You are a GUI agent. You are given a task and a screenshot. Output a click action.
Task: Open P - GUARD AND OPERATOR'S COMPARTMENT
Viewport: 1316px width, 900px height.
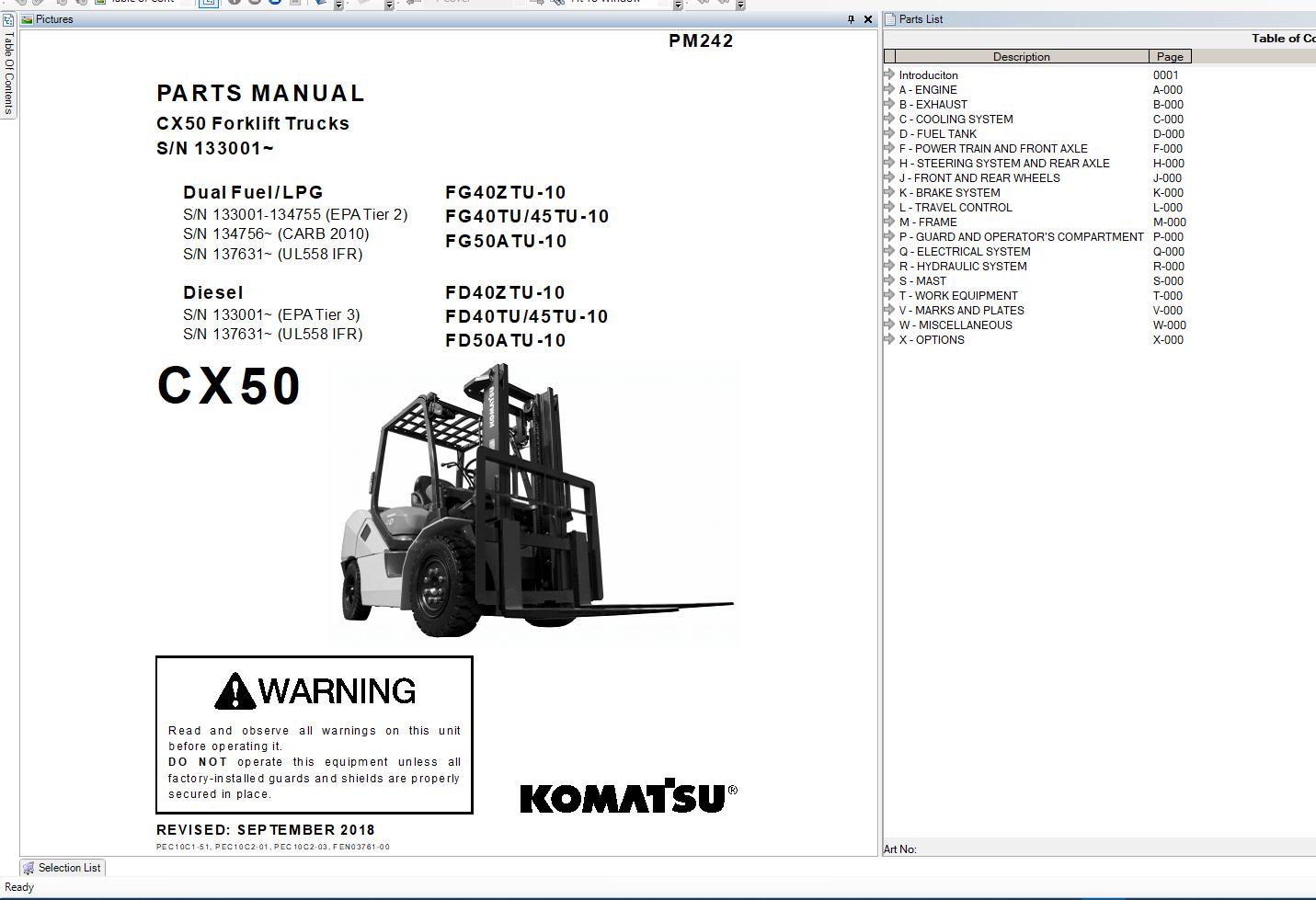point(1022,237)
